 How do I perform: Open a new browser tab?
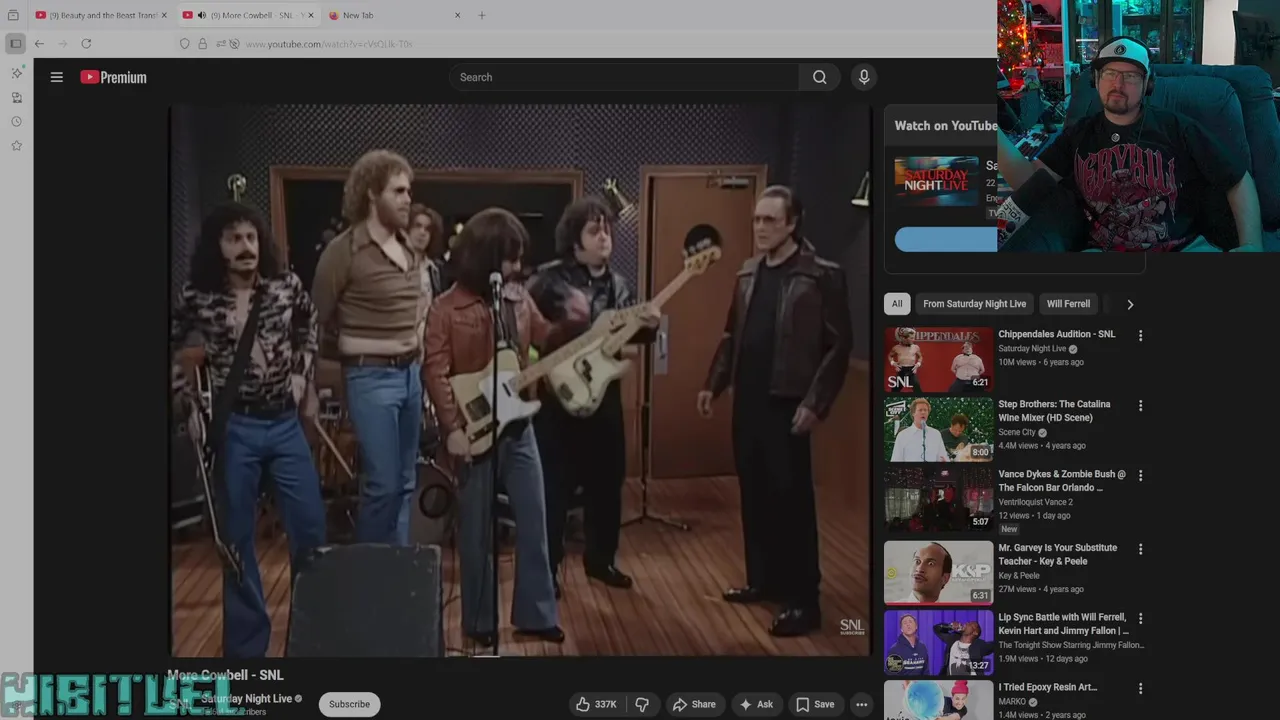[x=482, y=15]
